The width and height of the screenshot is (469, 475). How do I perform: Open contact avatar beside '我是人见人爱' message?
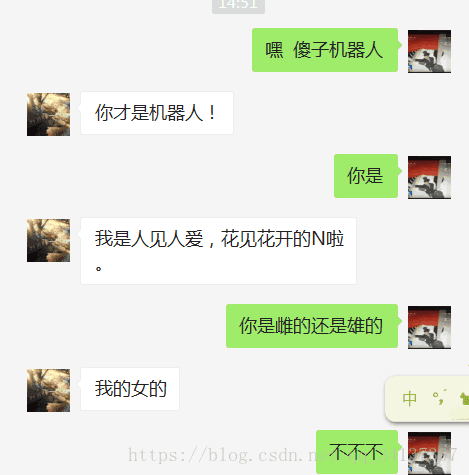48,240
